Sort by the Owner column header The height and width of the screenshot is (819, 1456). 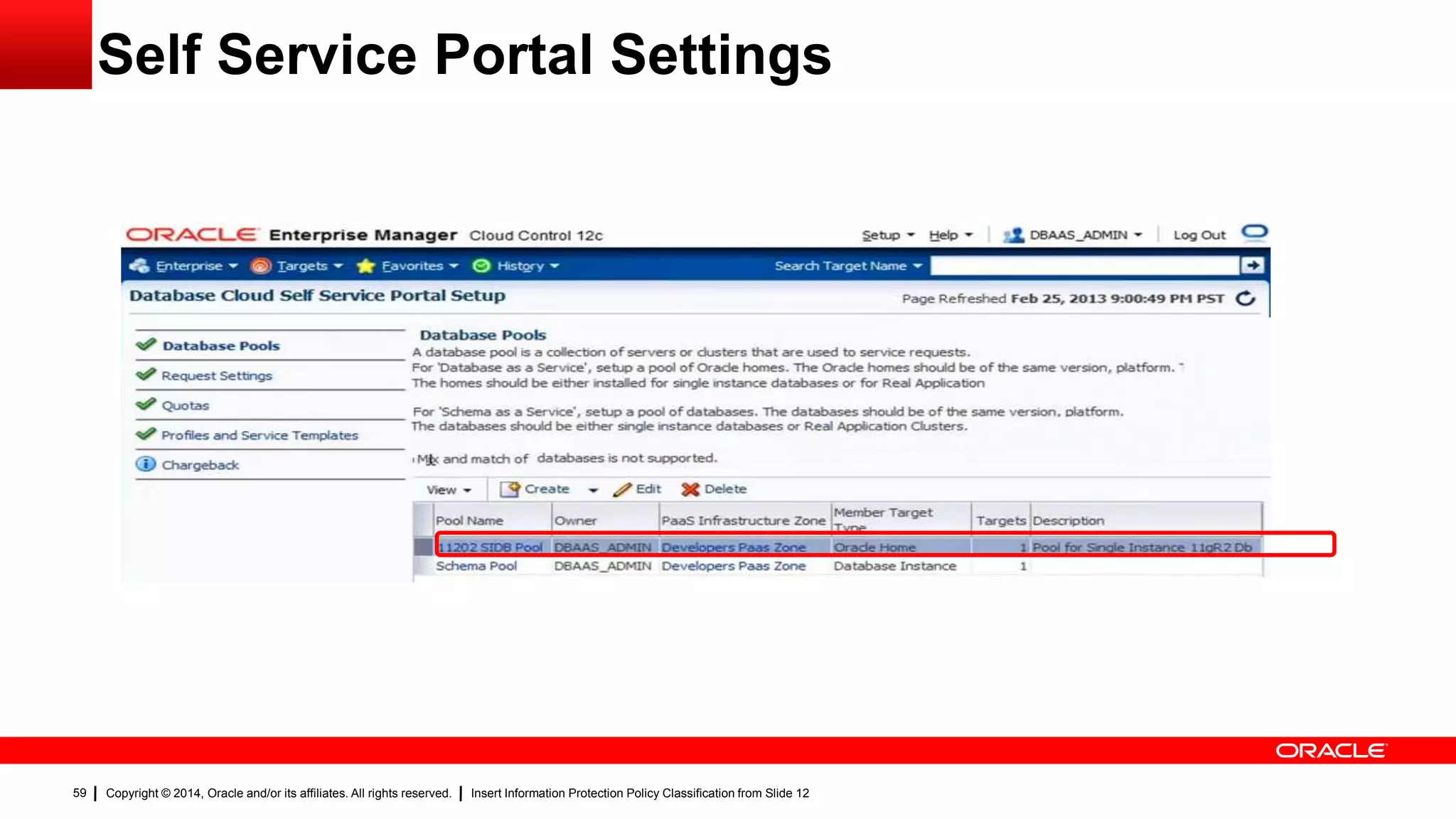[x=576, y=520]
